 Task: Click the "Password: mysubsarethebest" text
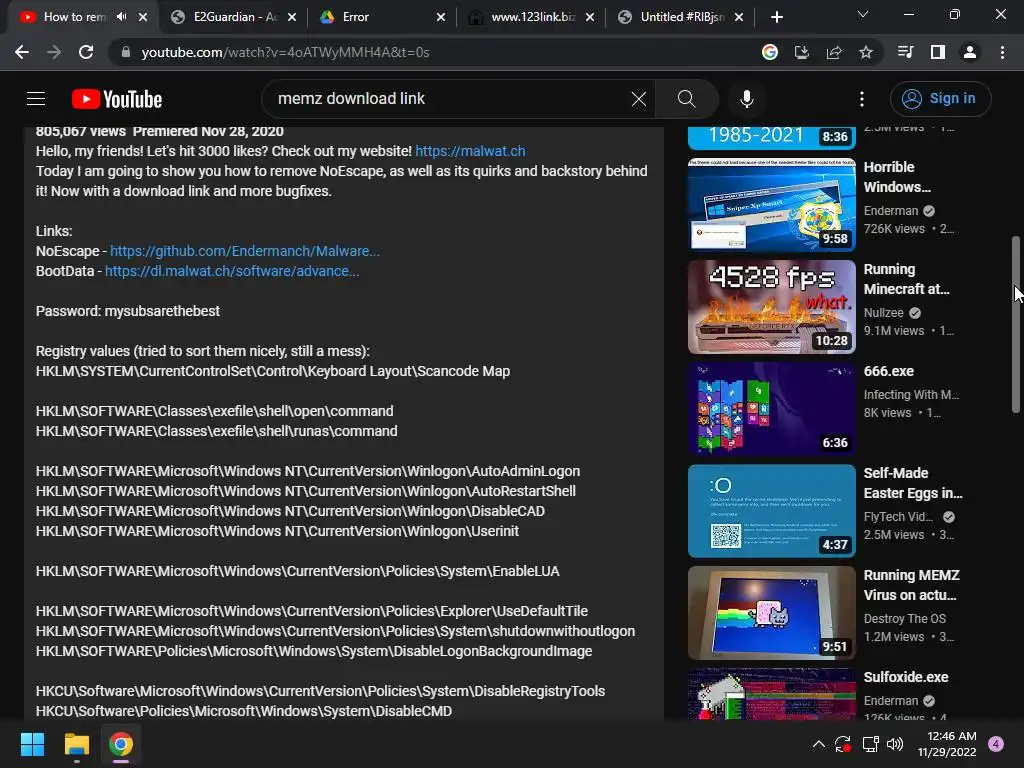(x=127, y=311)
